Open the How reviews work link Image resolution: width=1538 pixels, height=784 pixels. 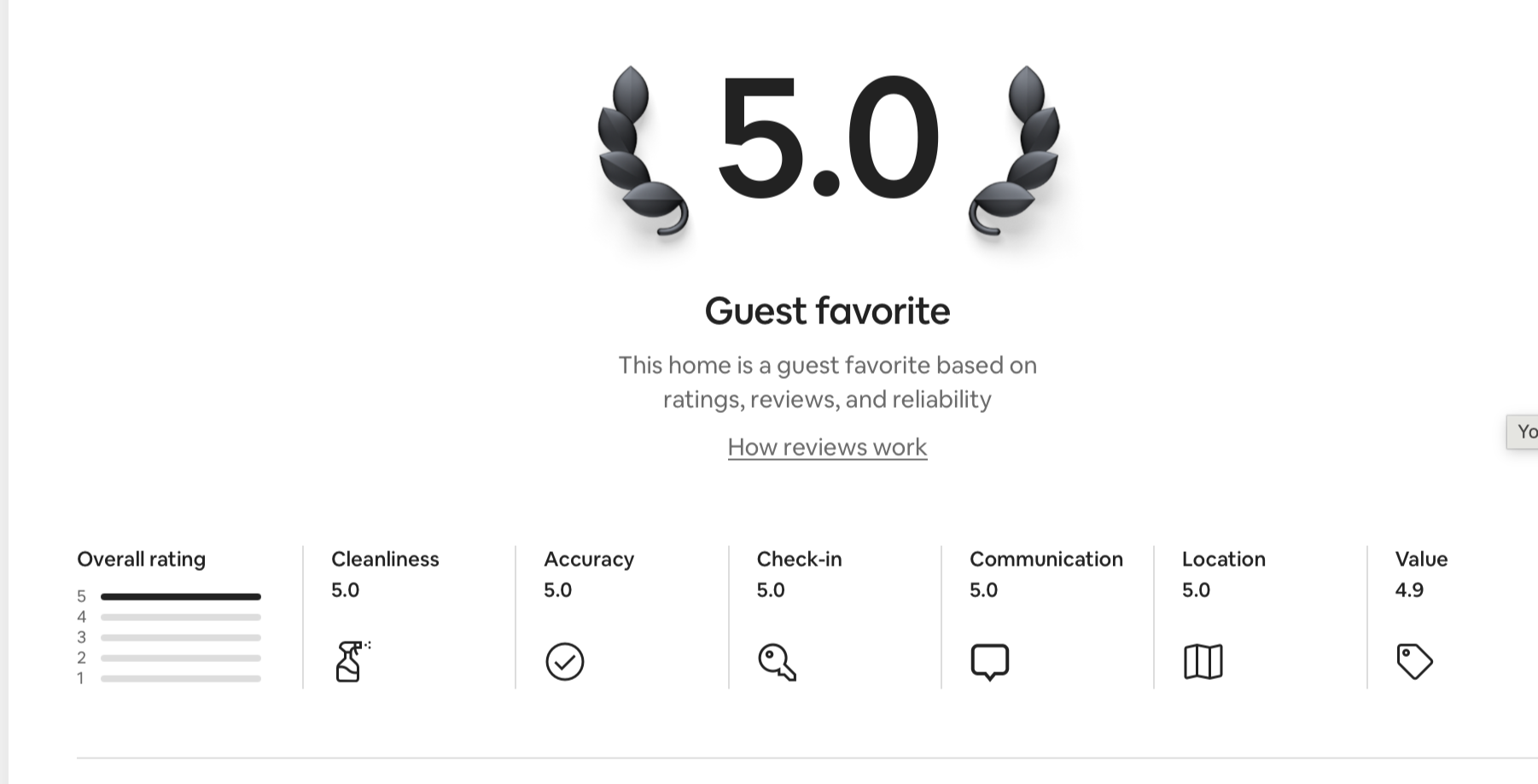(x=827, y=447)
